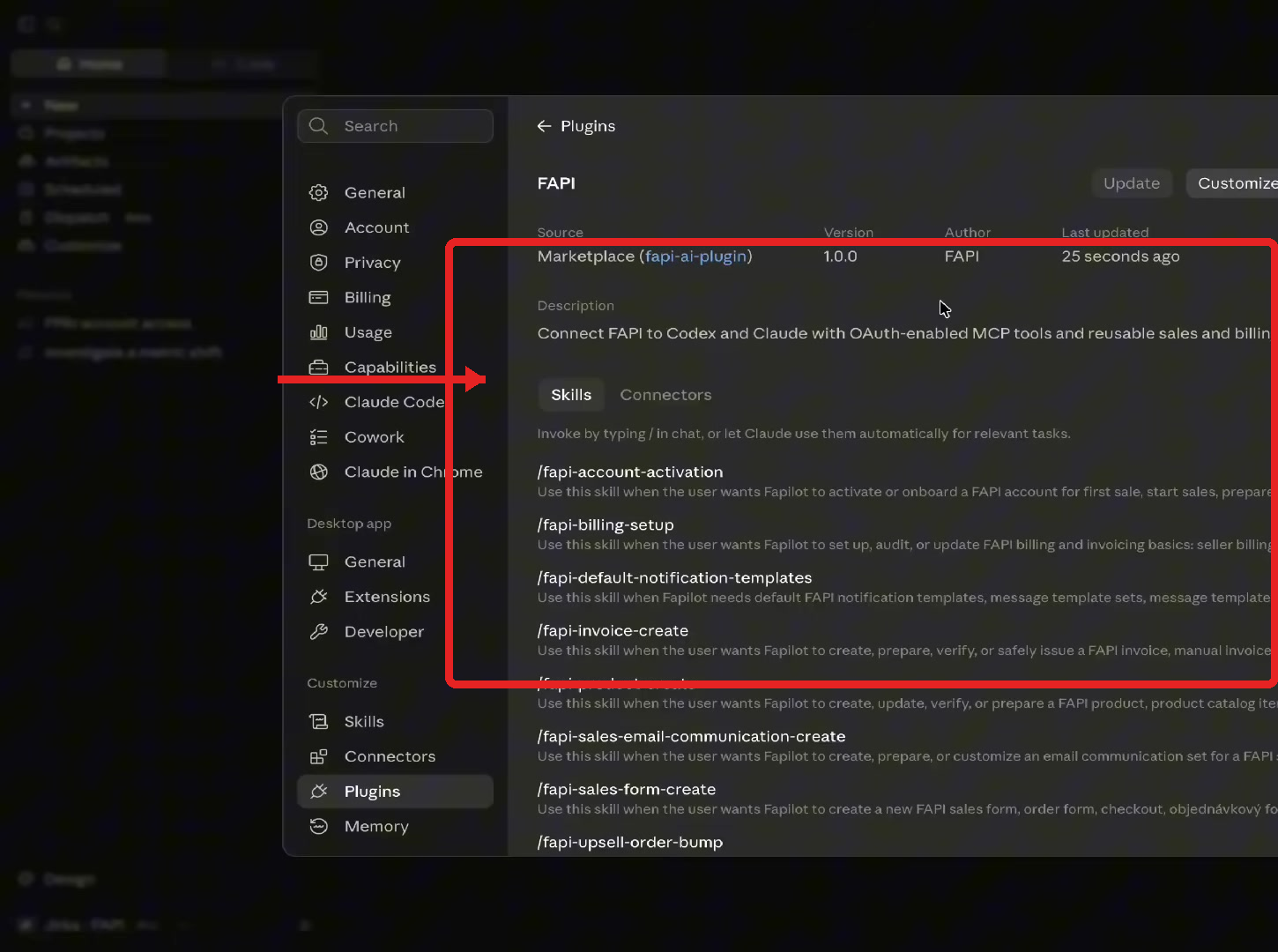Select the /fapi-sales-email-communication-create skill name

point(692,737)
